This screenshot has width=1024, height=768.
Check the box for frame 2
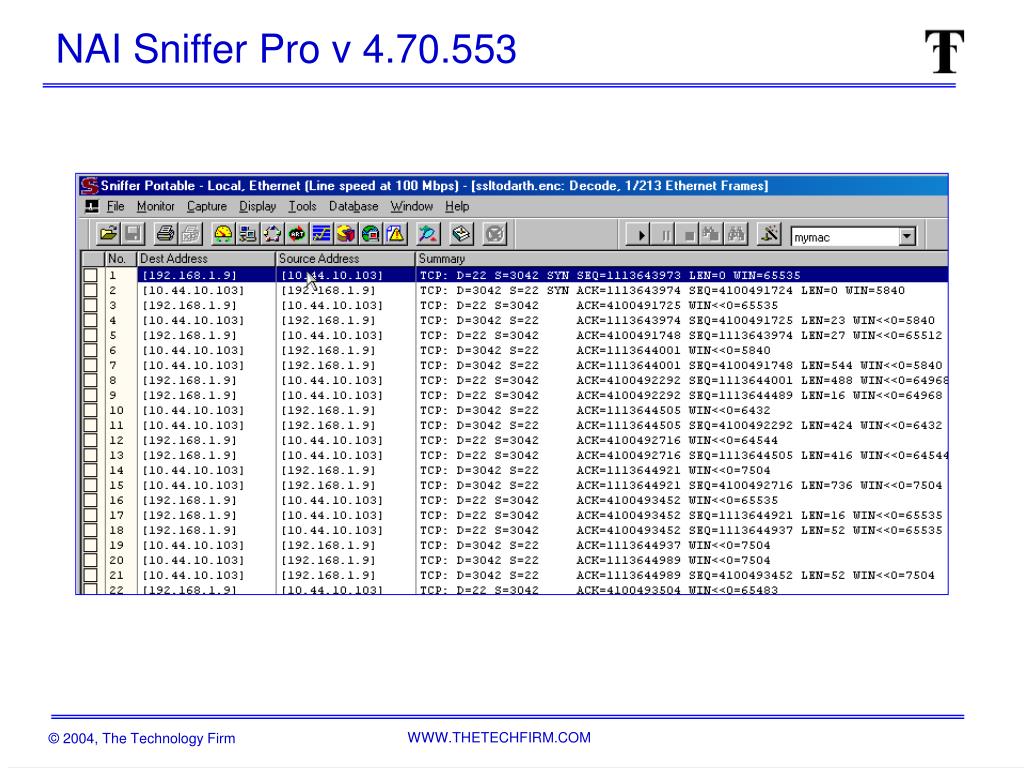pos(91,290)
